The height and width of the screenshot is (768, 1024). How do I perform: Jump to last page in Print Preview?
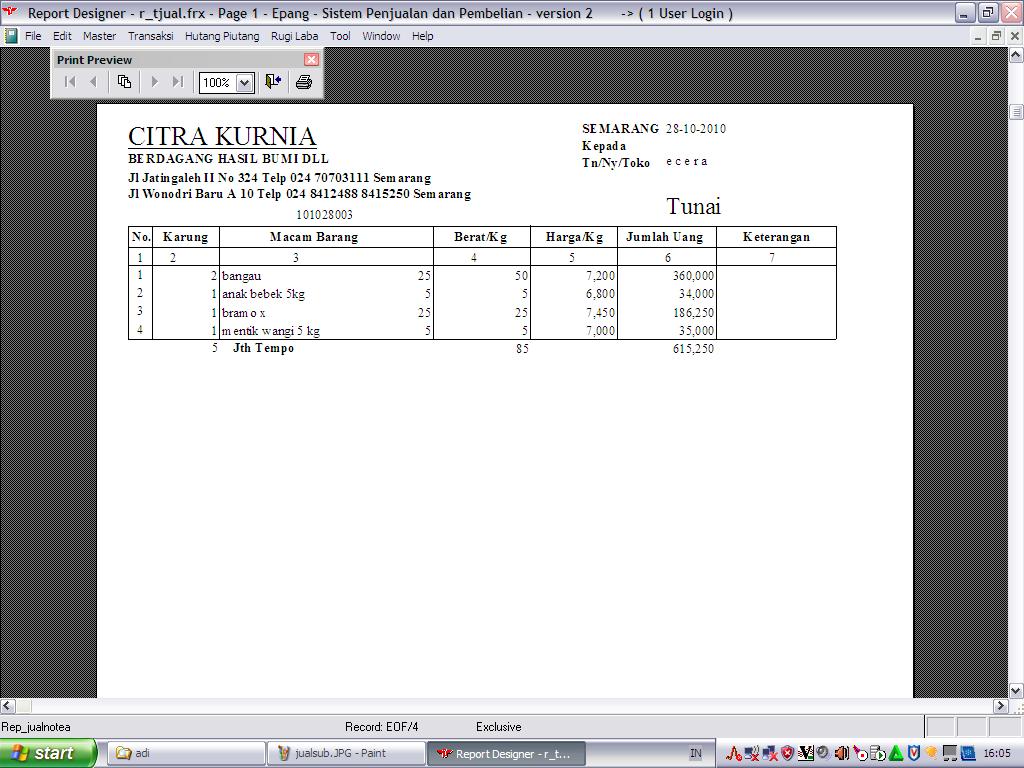coord(178,82)
